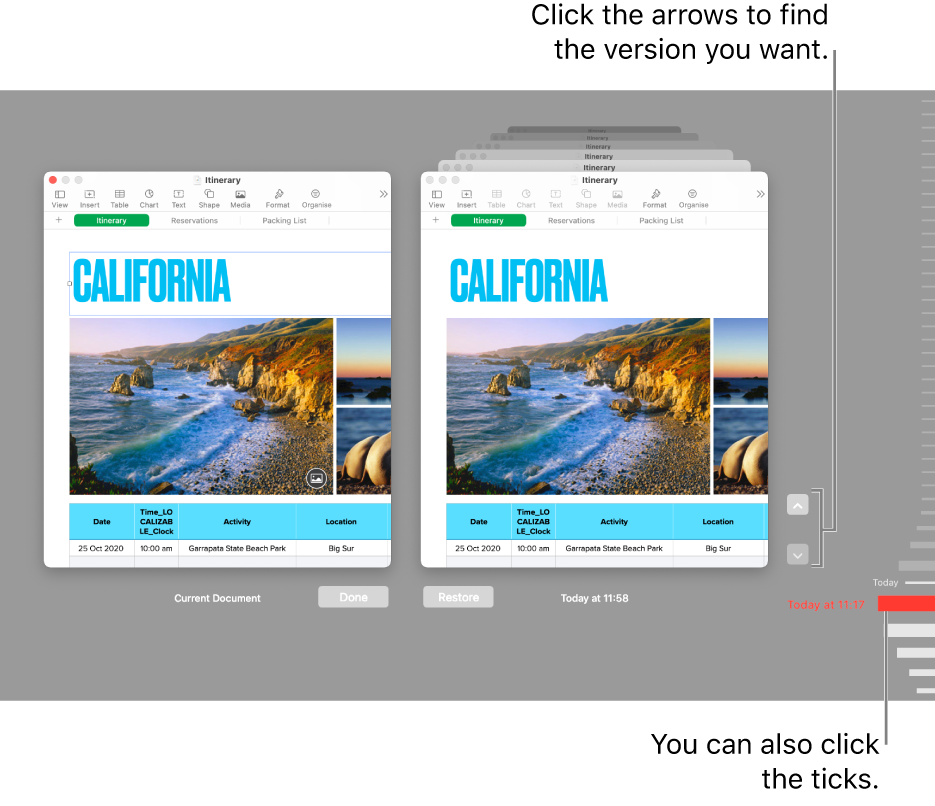The width and height of the screenshot is (935, 806).
Task: Click Media icon in current document toolbar
Action: pos(240,199)
